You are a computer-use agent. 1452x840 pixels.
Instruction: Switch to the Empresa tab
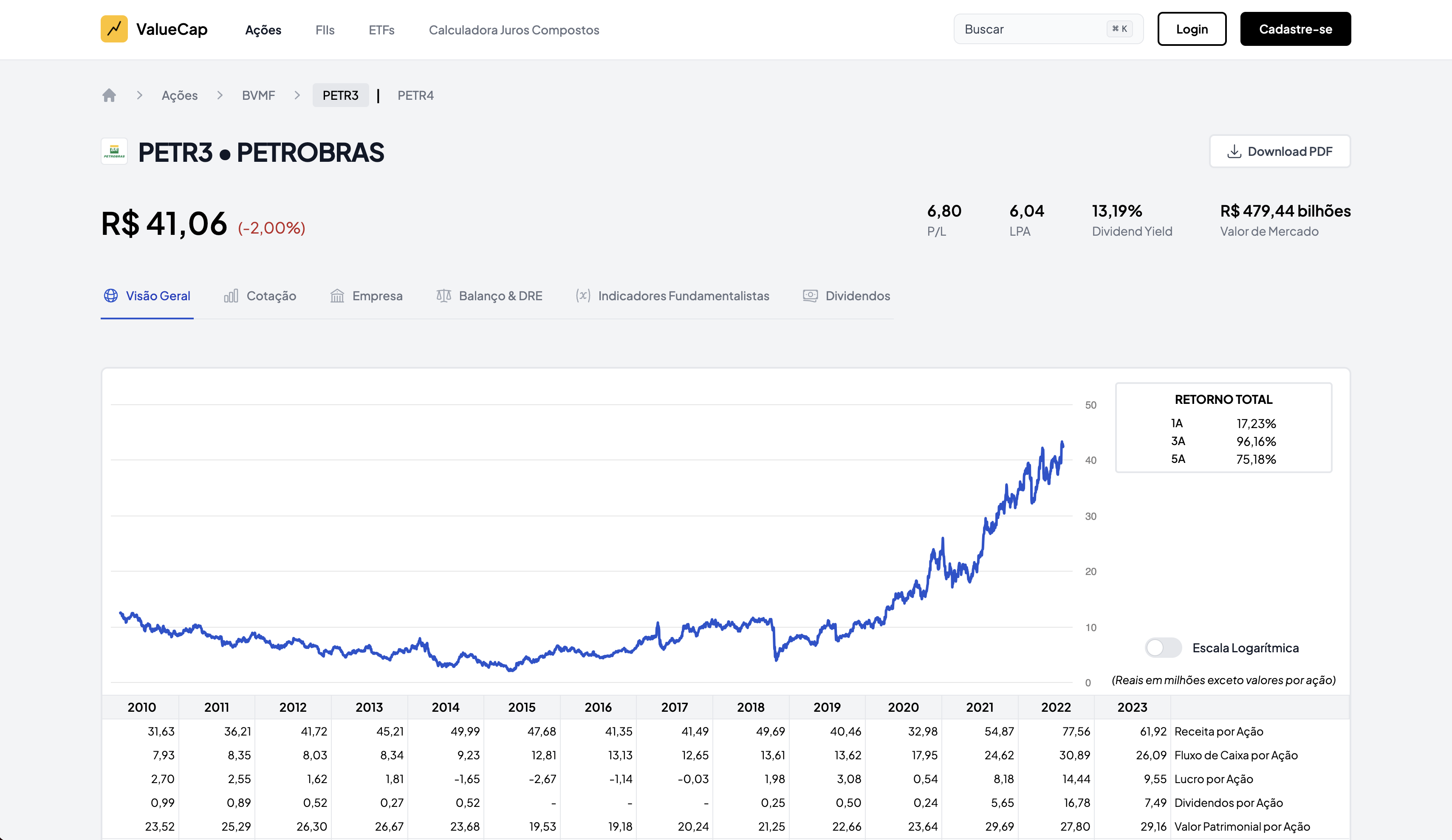(x=367, y=296)
